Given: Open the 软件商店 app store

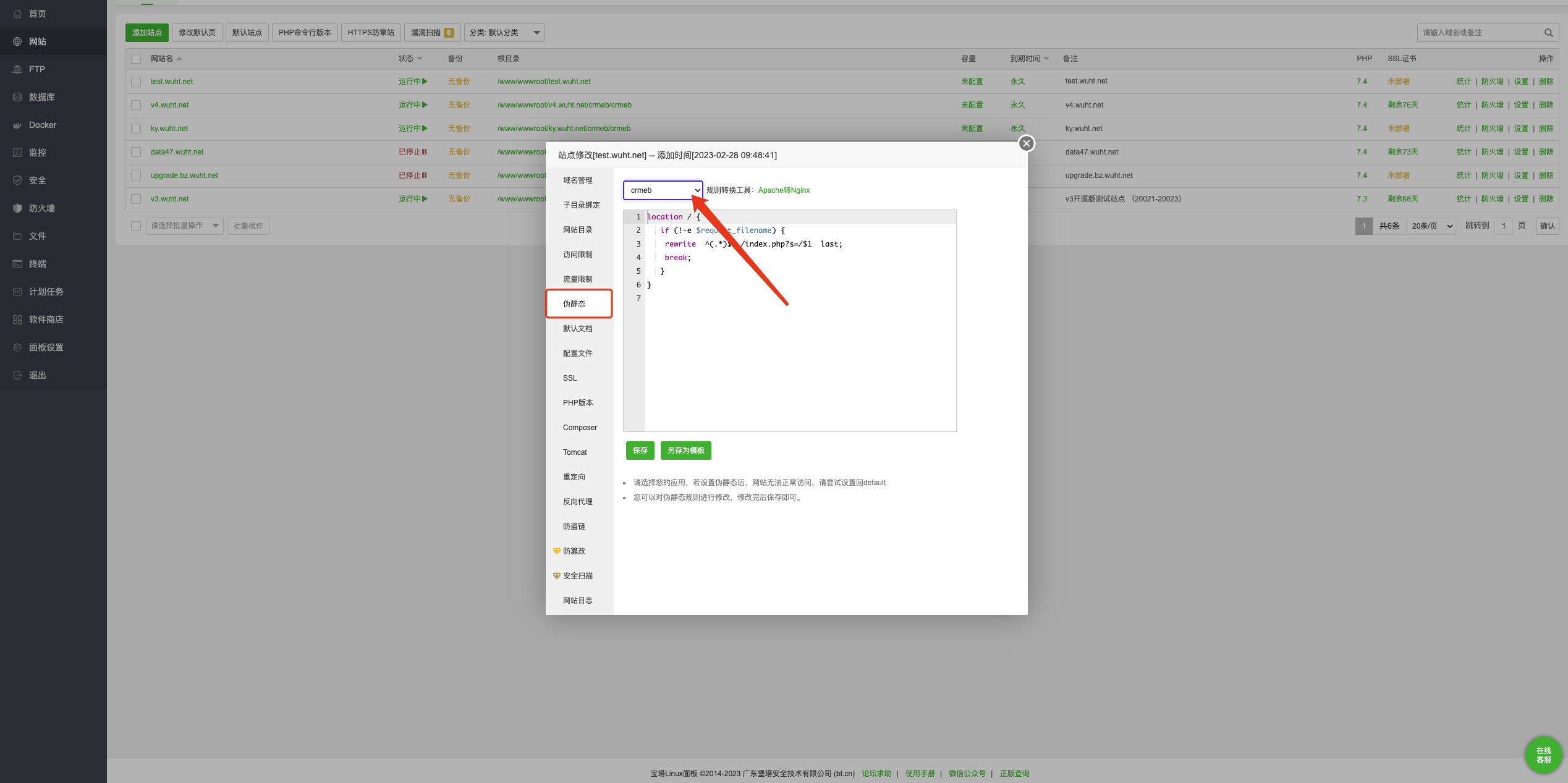Looking at the screenshot, I should (46, 319).
